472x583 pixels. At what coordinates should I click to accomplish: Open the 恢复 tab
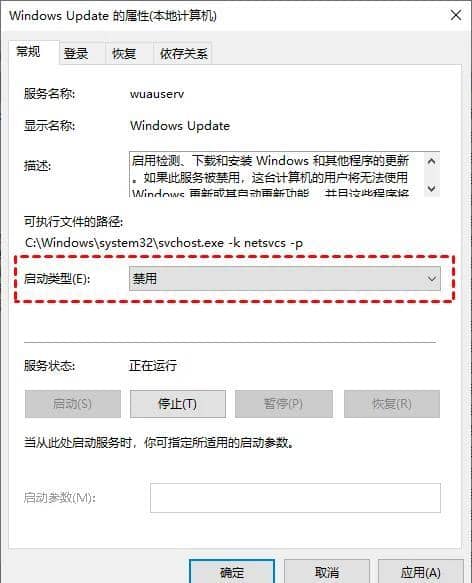[124, 54]
